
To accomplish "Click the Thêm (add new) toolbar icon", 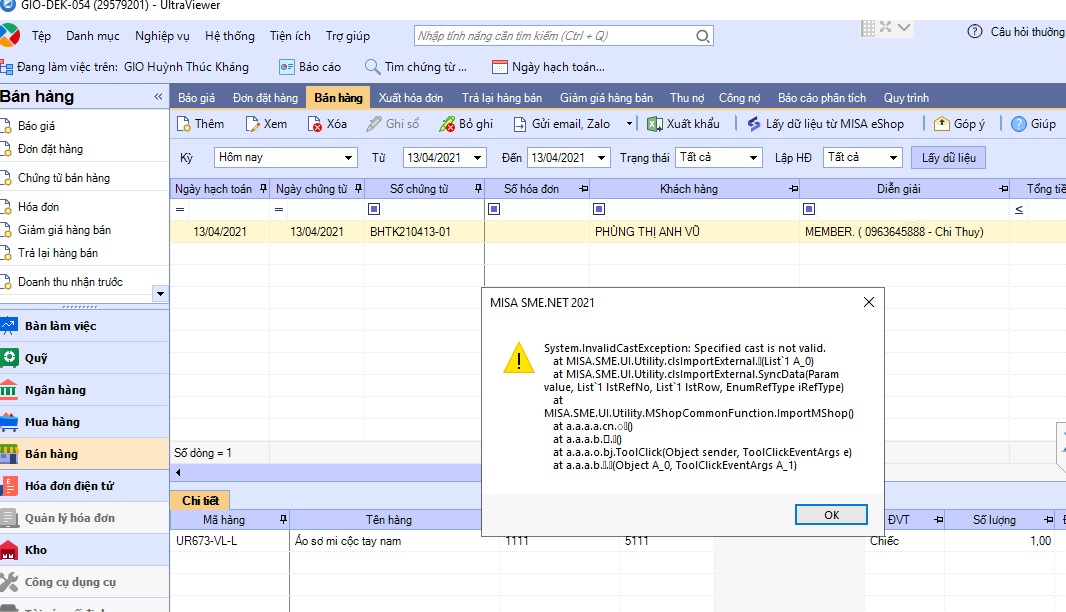I will (x=184, y=124).
